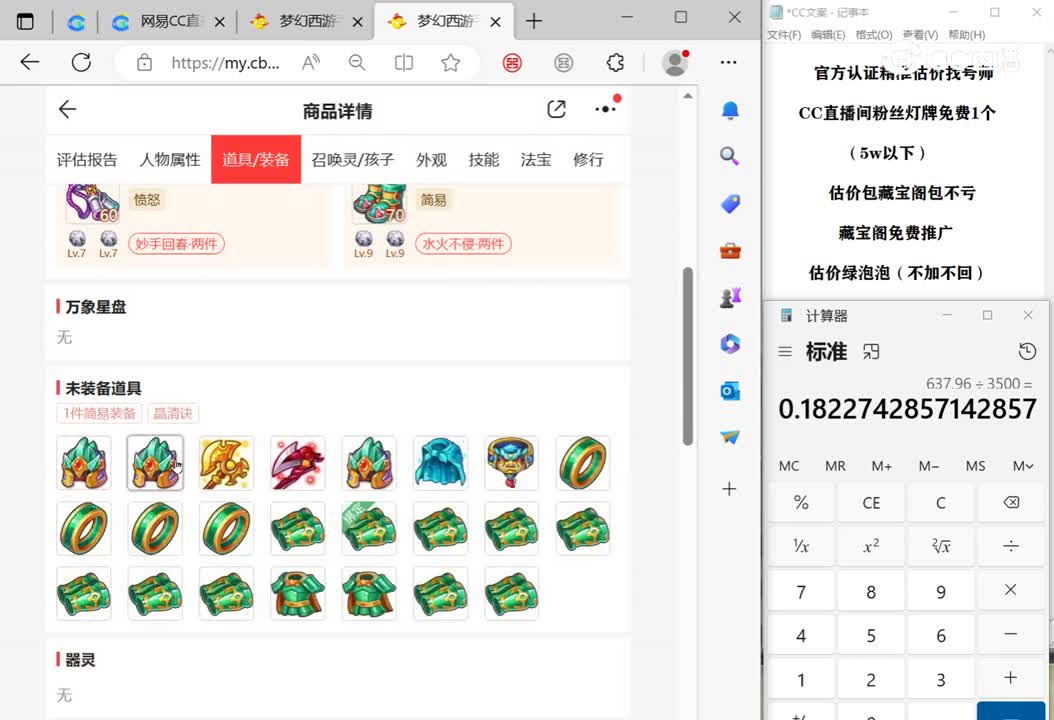Go back from 商品详情 page
Viewport: 1054px width, 720px height.
coord(67,110)
